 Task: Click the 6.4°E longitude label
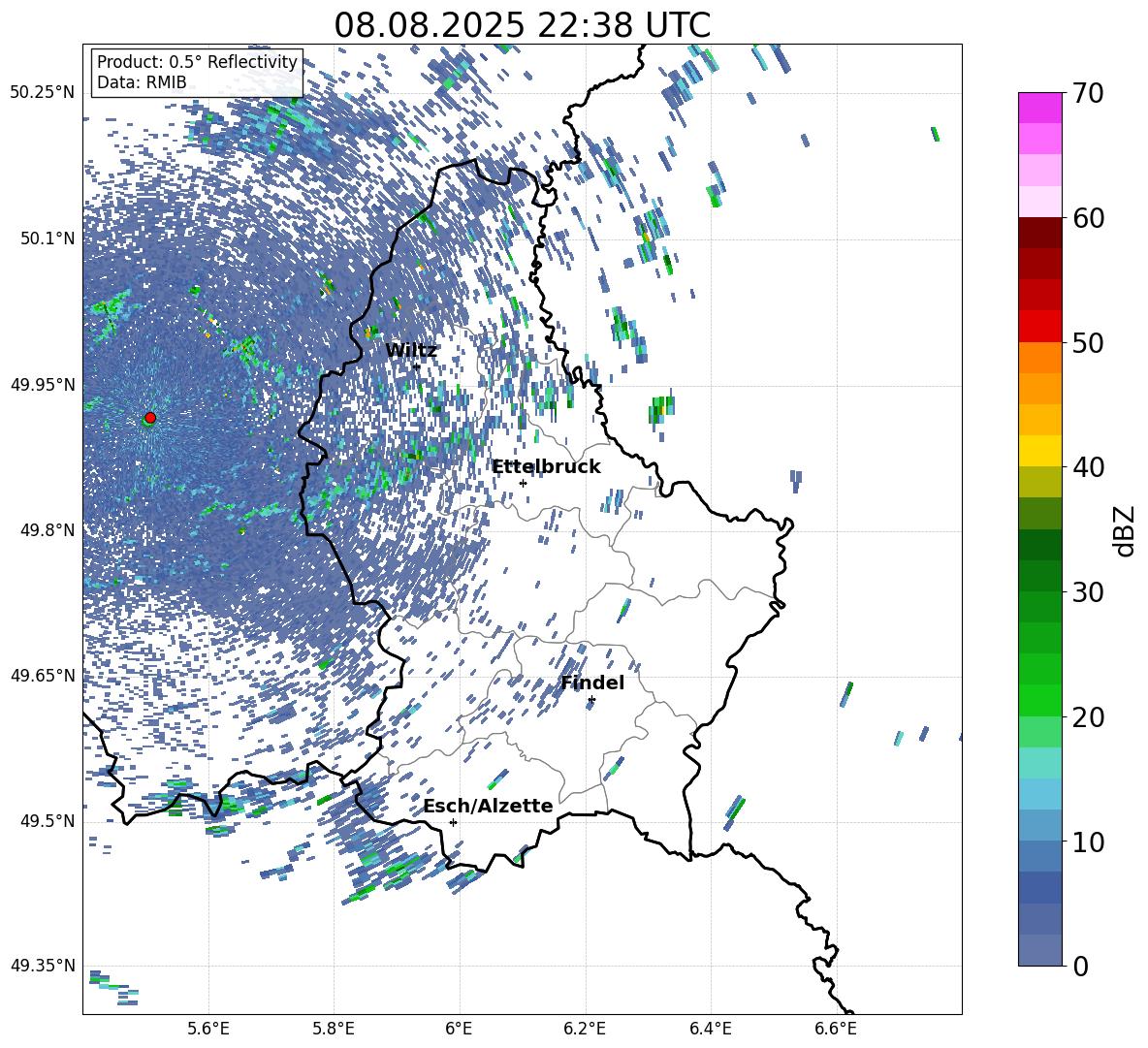(x=710, y=1029)
